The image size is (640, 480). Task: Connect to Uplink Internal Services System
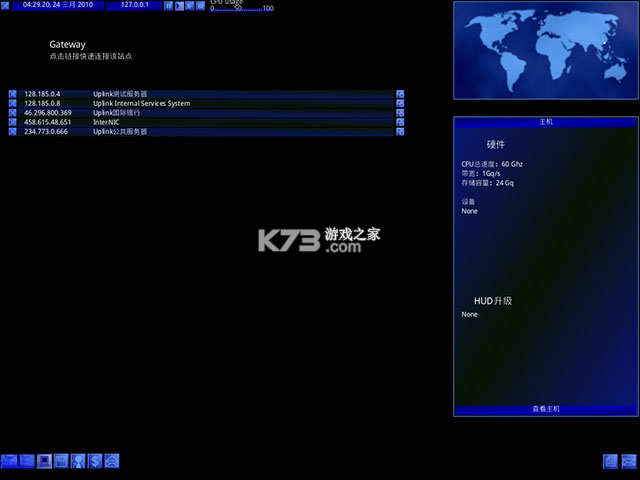[206, 103]
